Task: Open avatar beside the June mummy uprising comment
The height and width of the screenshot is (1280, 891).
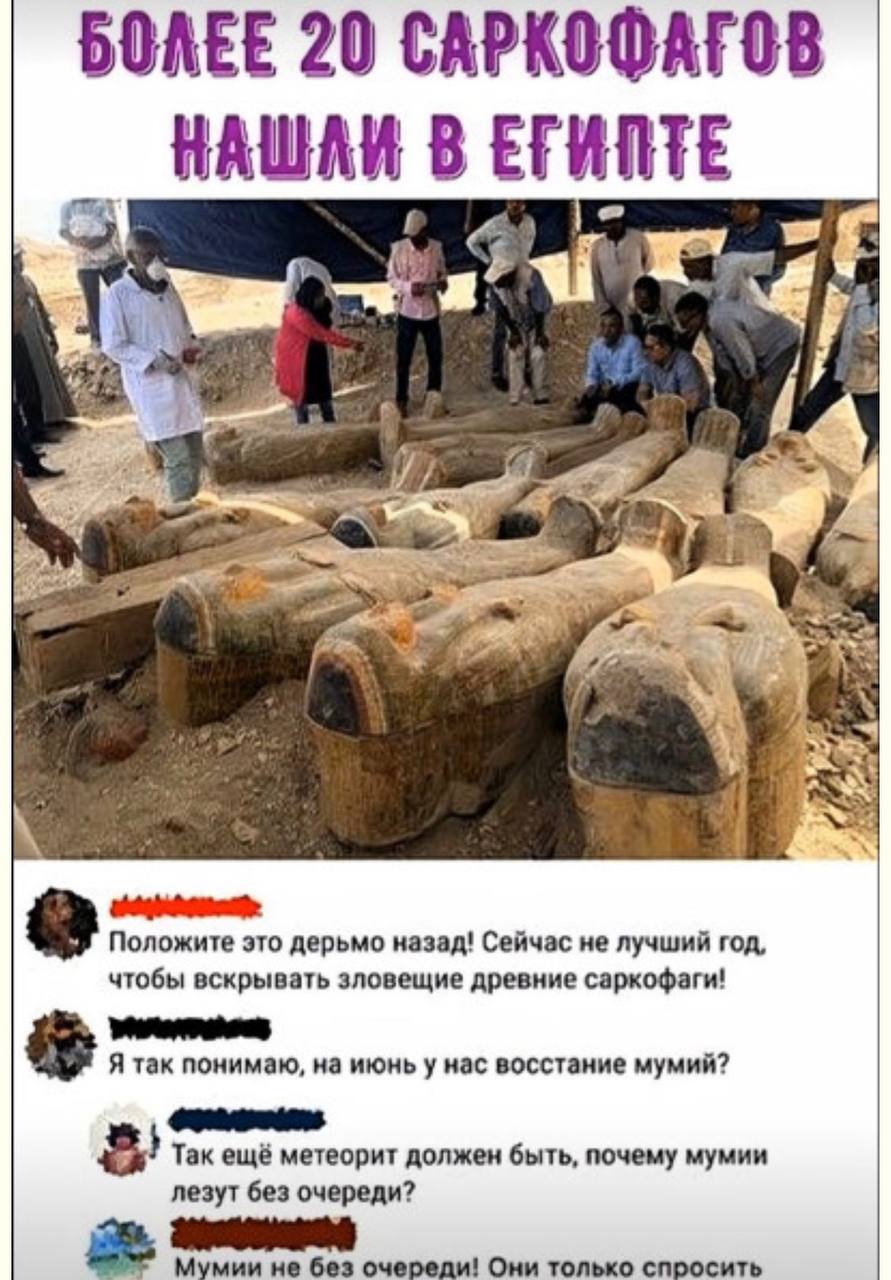Action: (61, 1045)
